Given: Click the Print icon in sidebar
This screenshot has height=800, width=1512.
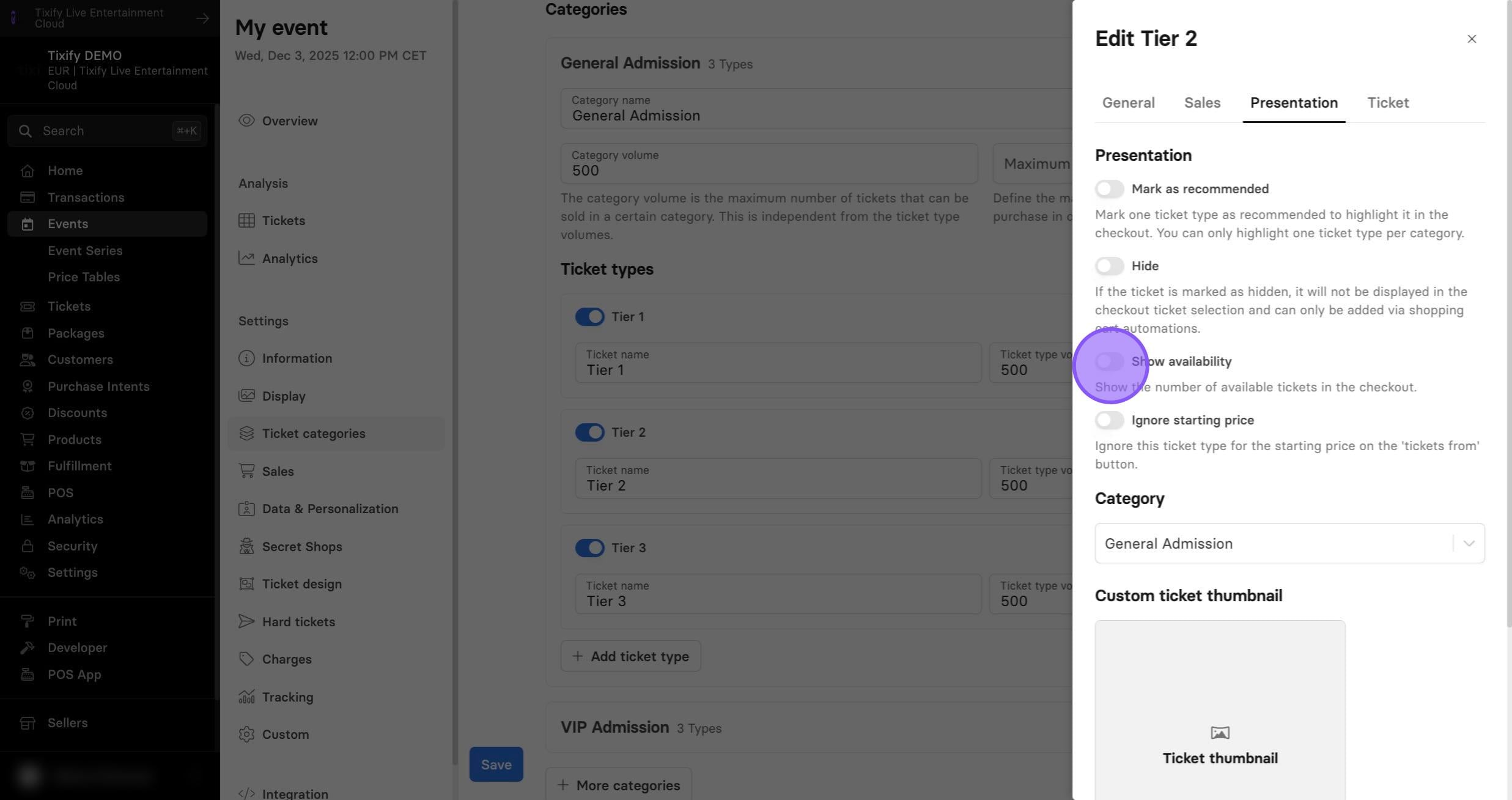Looking at the screenshot, I should point(27,621).
